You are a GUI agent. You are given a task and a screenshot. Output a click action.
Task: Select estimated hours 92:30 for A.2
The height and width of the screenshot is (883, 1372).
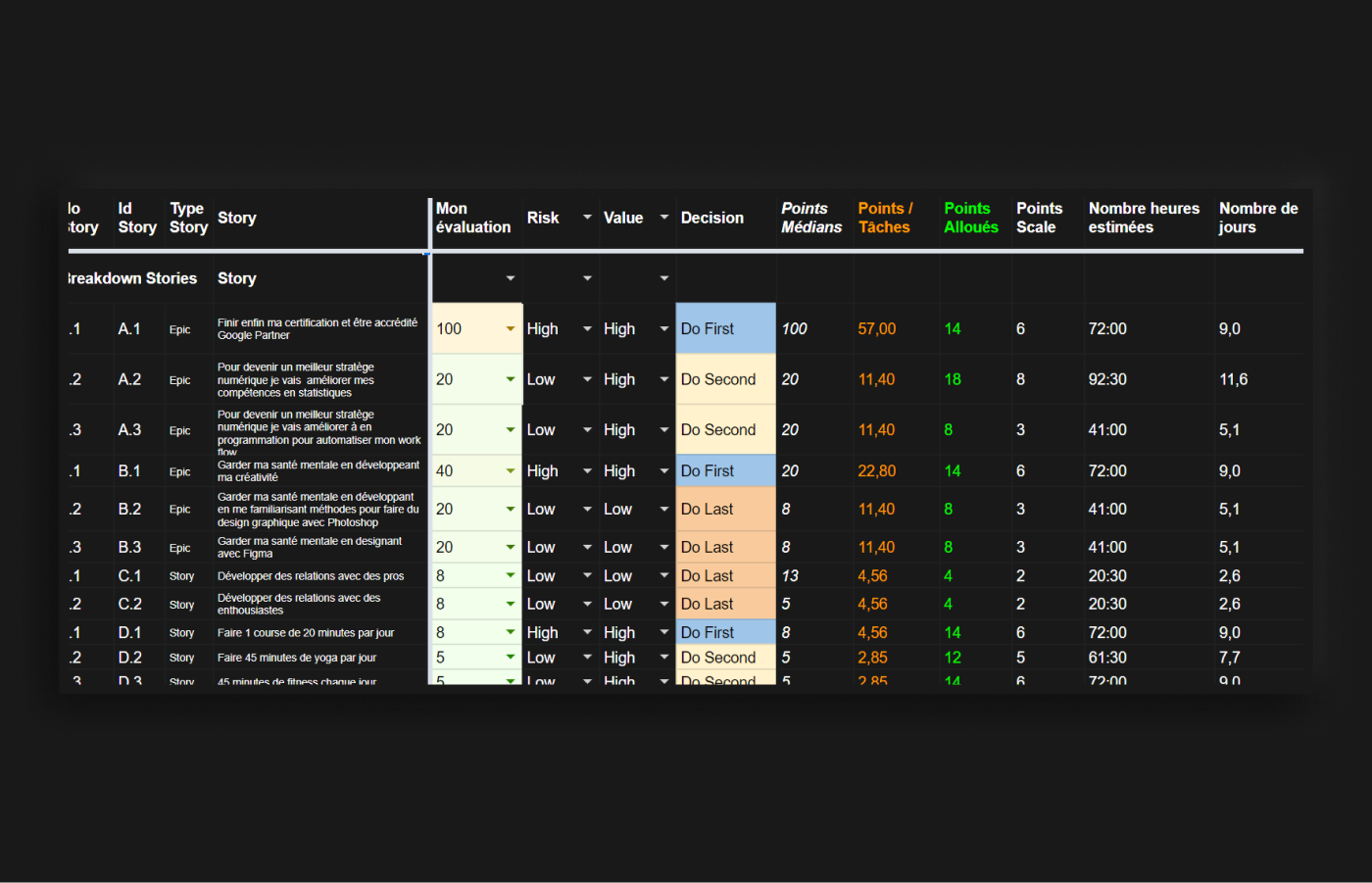point(1107,379)
